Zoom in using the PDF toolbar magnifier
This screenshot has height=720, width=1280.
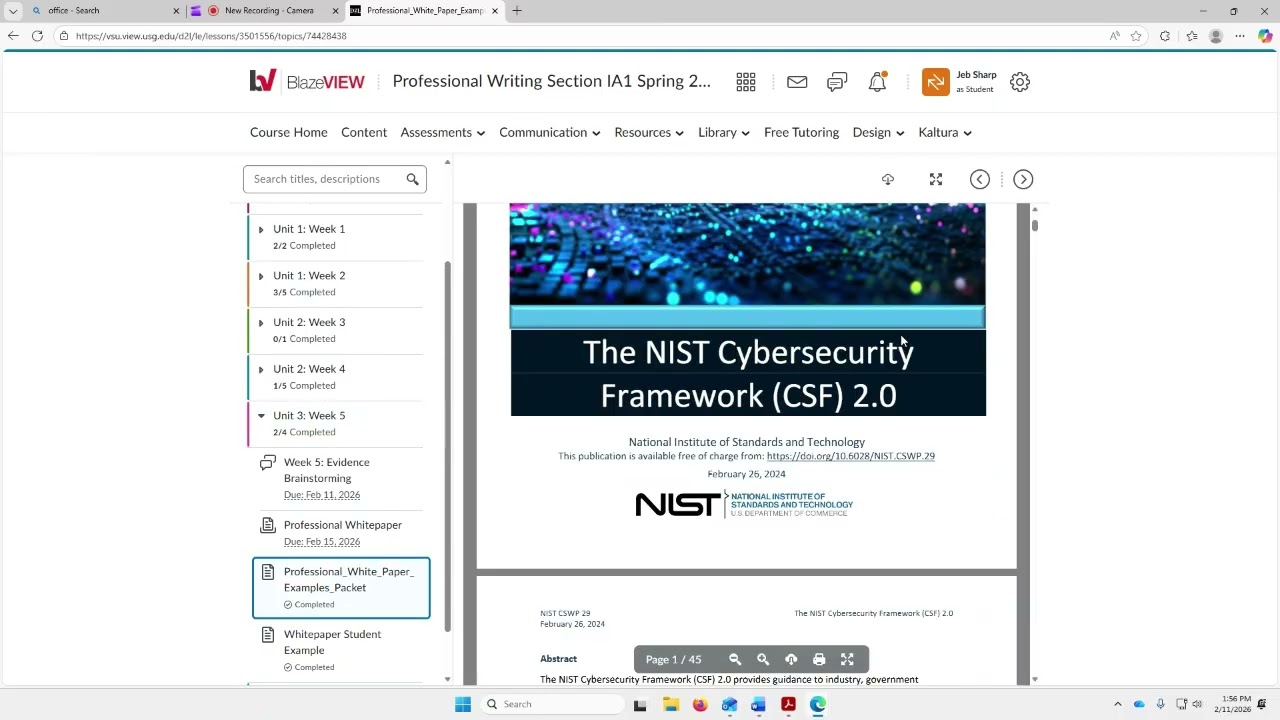coord(763,659)
